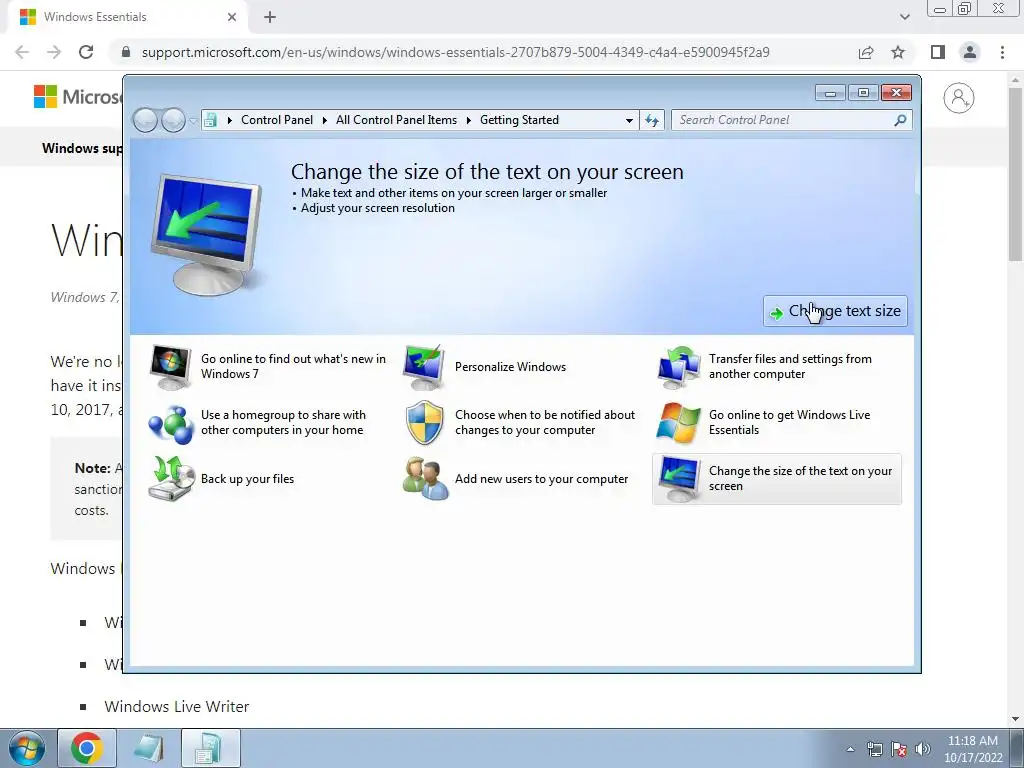Open Go online to find out what's new in Windows 7
This screenshot has width=1024, height=768.
268,366
